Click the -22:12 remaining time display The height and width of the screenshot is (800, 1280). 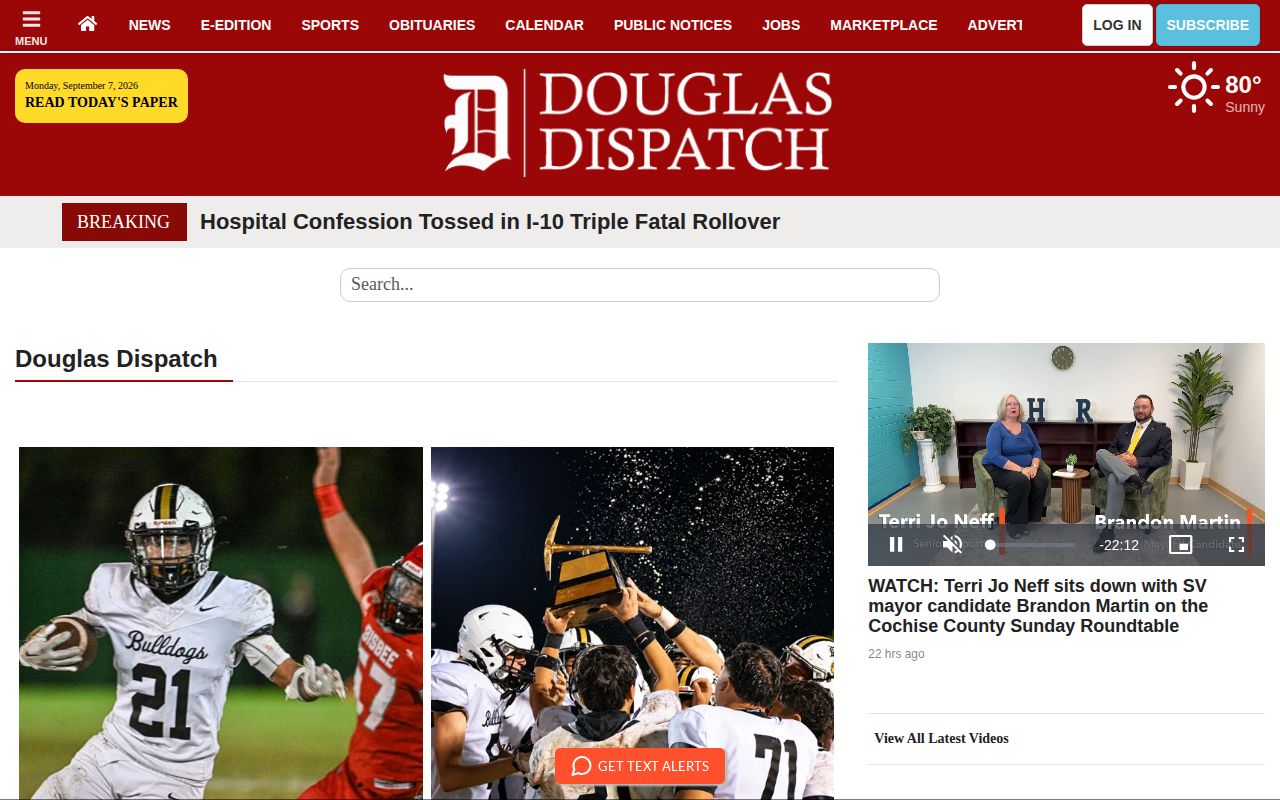1119,545
